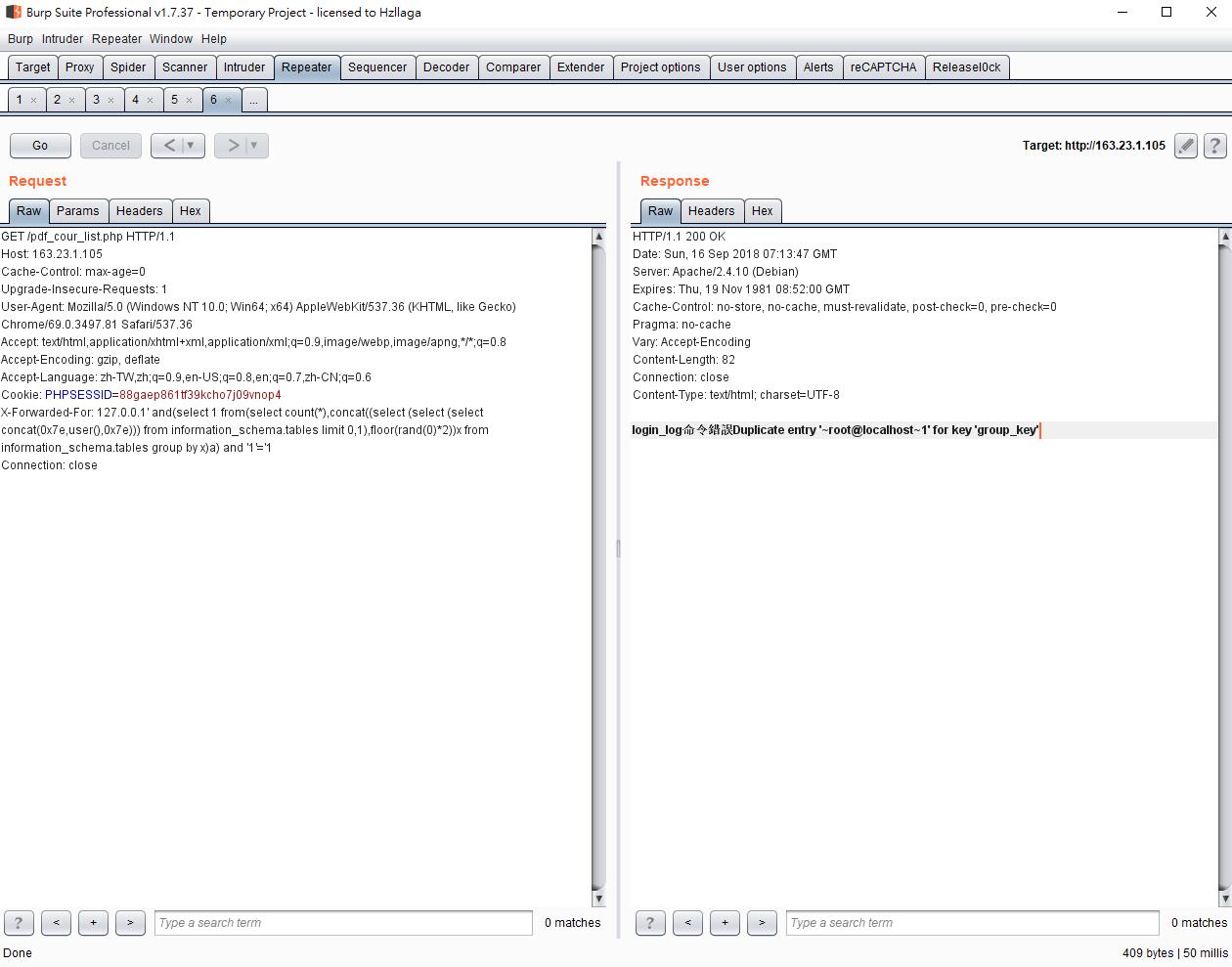Open the forward history dropdown arrow
Viewport: 1232px width, 967px height.
pos(255,146)
